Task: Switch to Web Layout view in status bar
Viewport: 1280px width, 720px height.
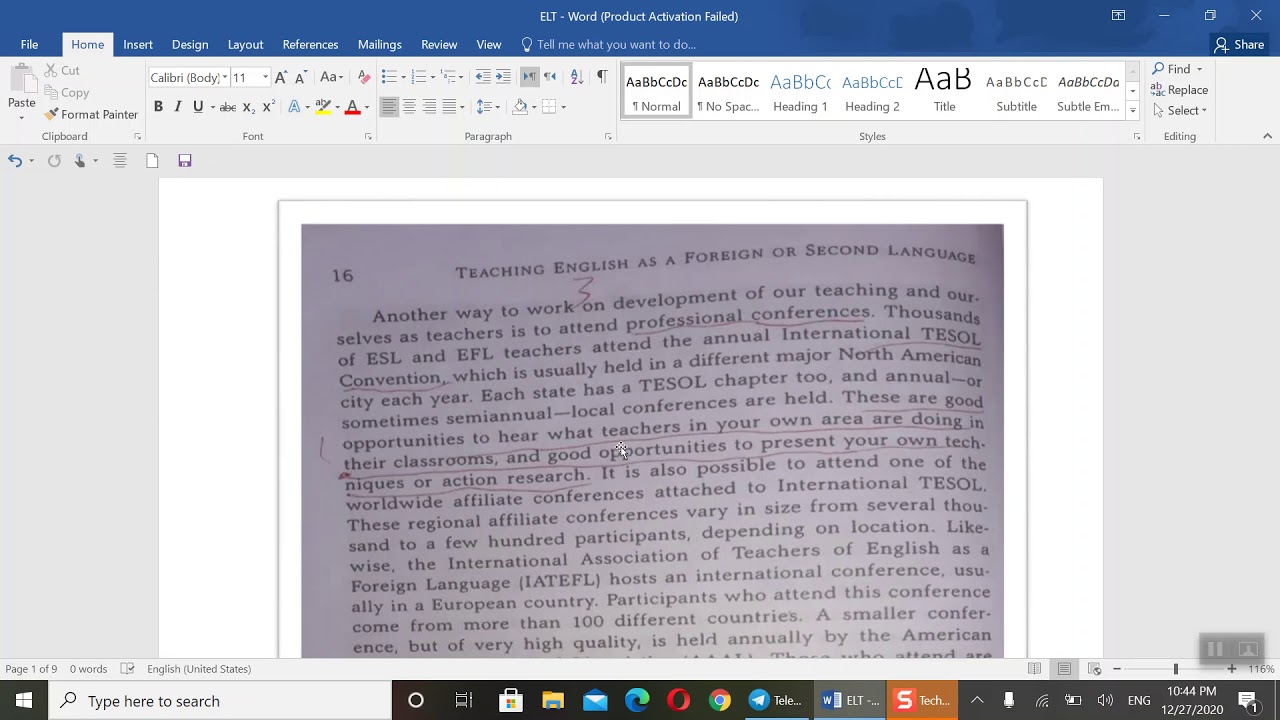Action: click(1095, 669)
